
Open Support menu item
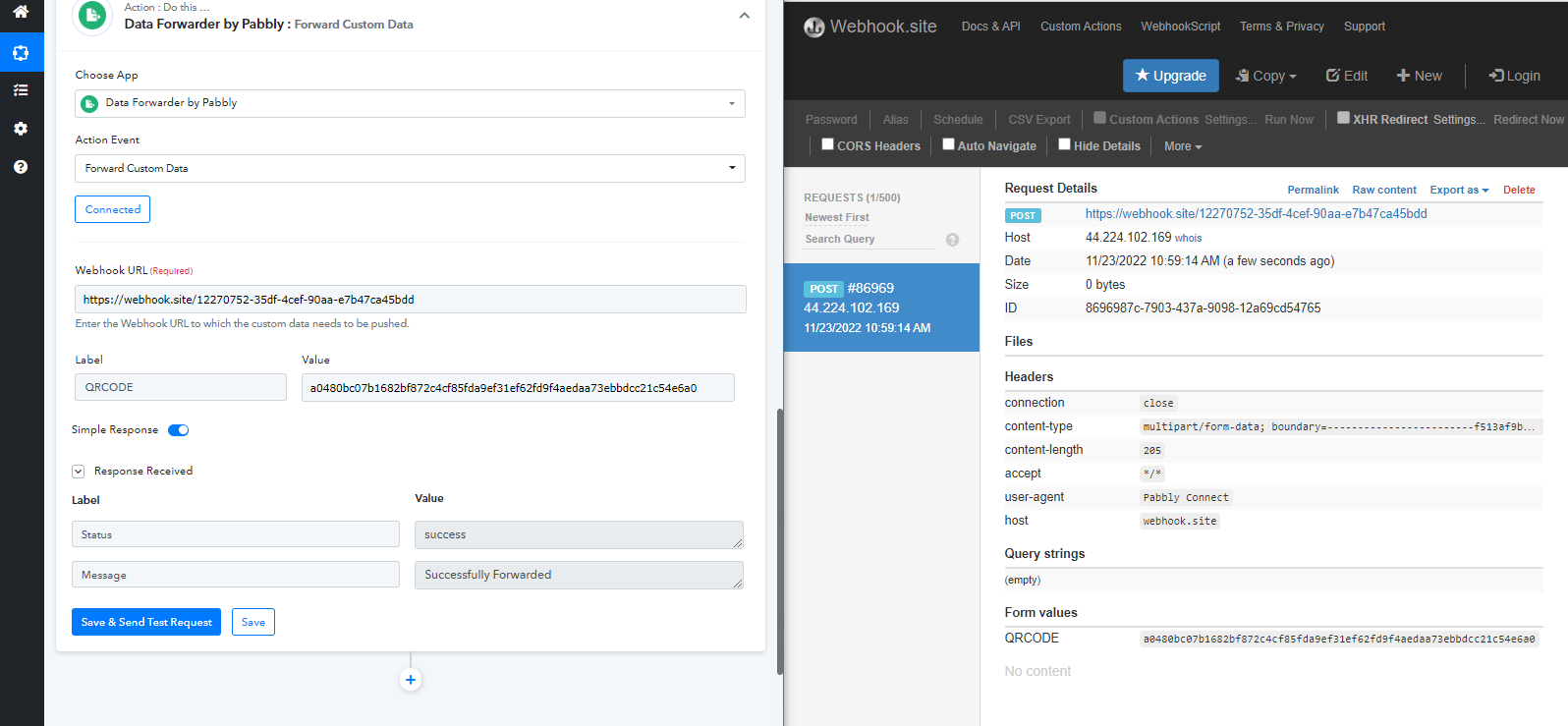(x=1364, y=27)
